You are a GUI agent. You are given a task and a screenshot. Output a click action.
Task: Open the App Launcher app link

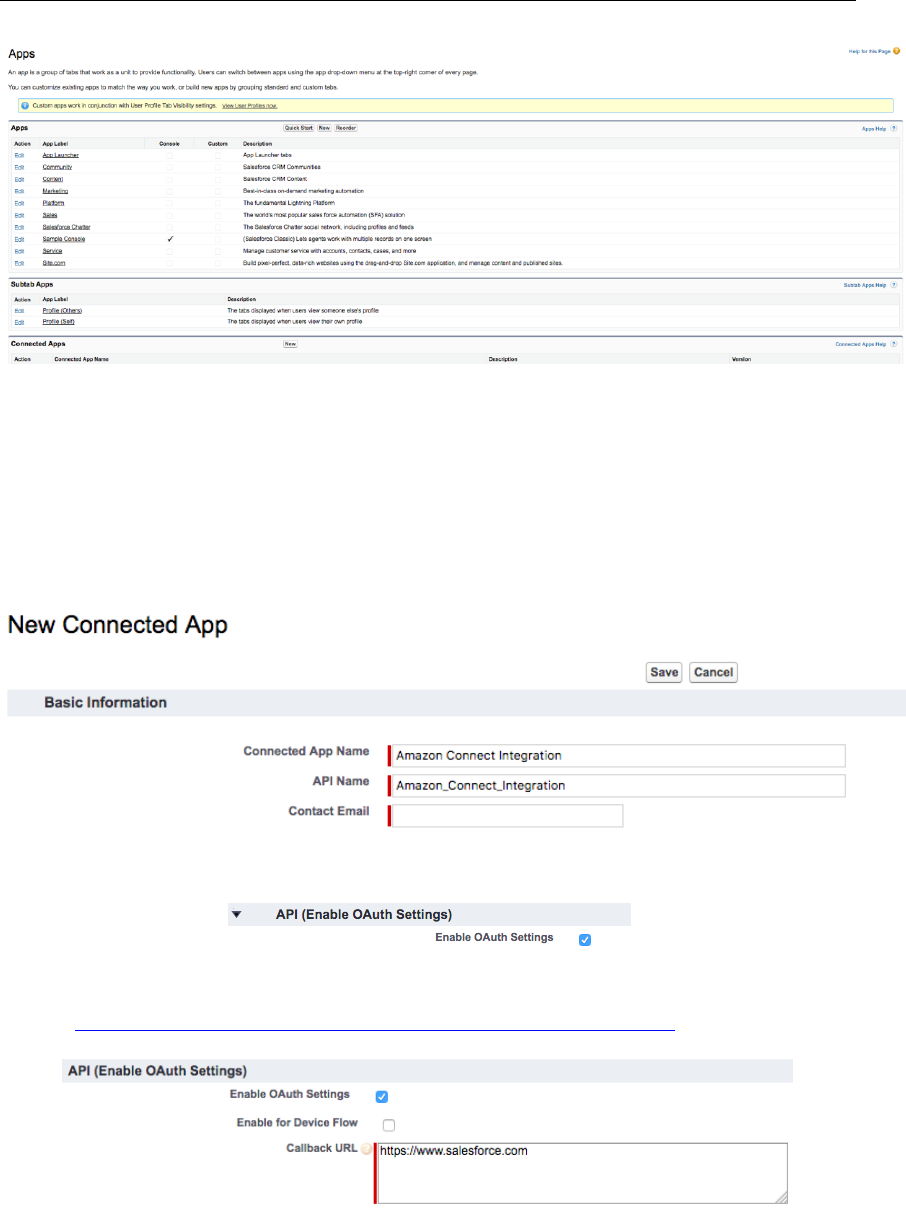[x=61, y=155]
